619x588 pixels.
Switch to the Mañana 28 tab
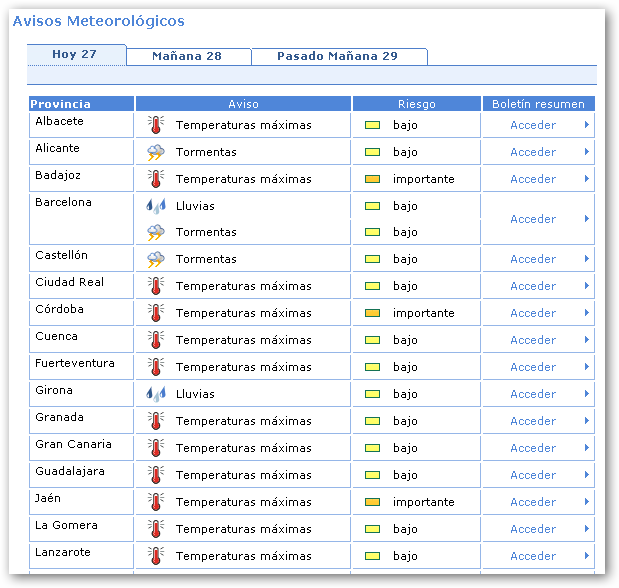187,56
